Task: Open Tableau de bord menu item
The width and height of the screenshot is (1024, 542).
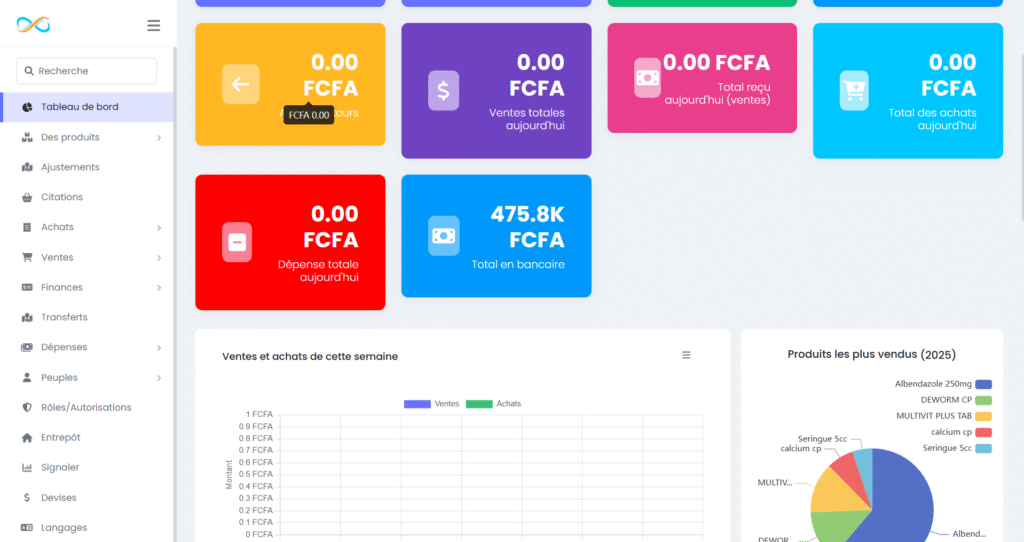Action: [x=88, y=107]
